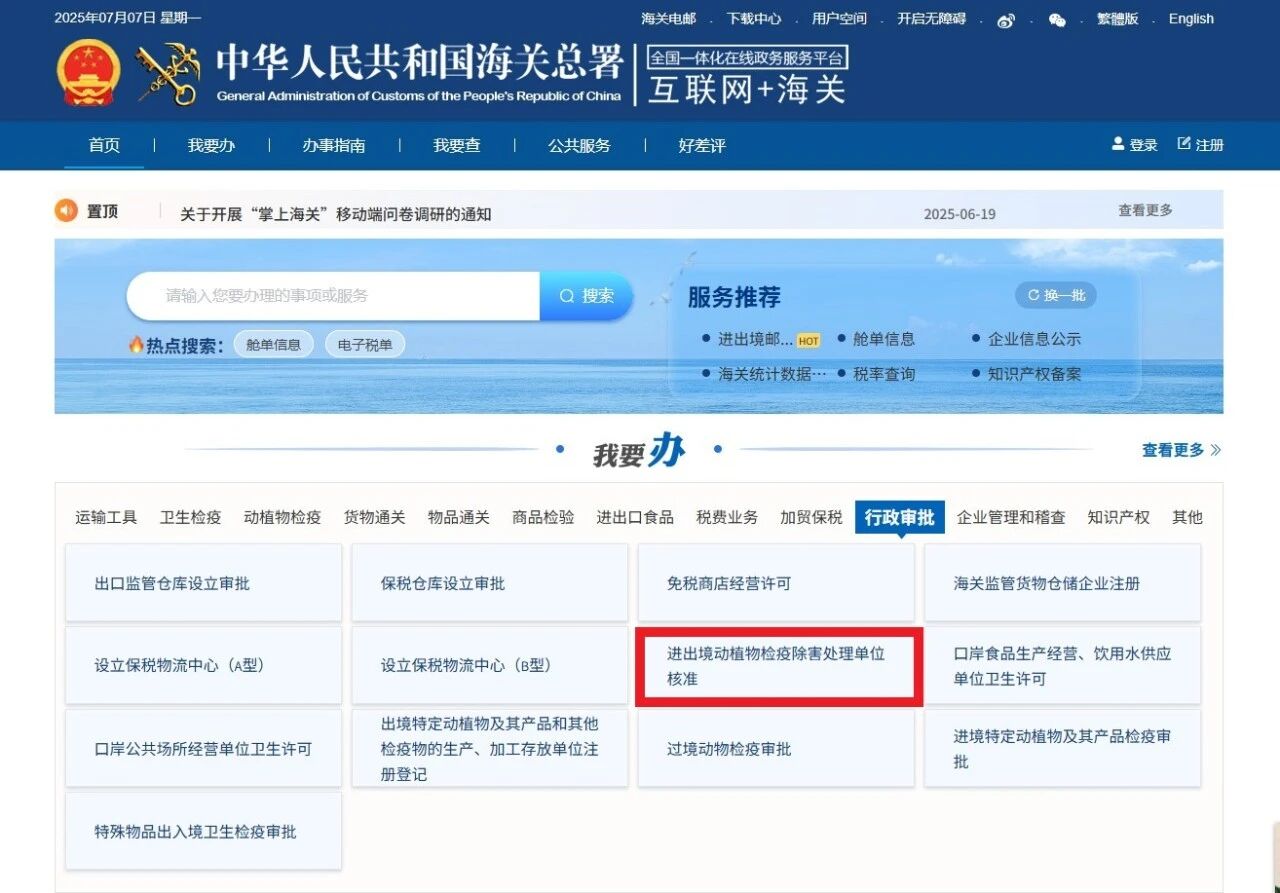Open 过境动物检疫审批 card
The height and width of the screenshot is (893, 1280).
pyautogui.click(x=776, y=749)
